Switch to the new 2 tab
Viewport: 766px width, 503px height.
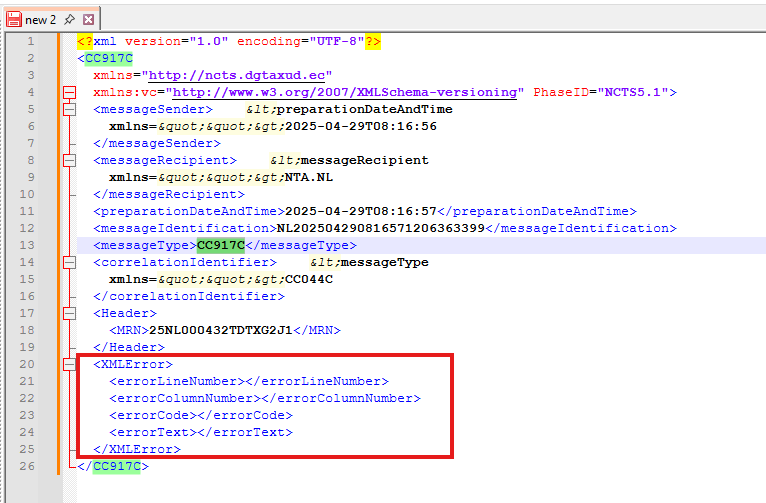click(41, 19)
